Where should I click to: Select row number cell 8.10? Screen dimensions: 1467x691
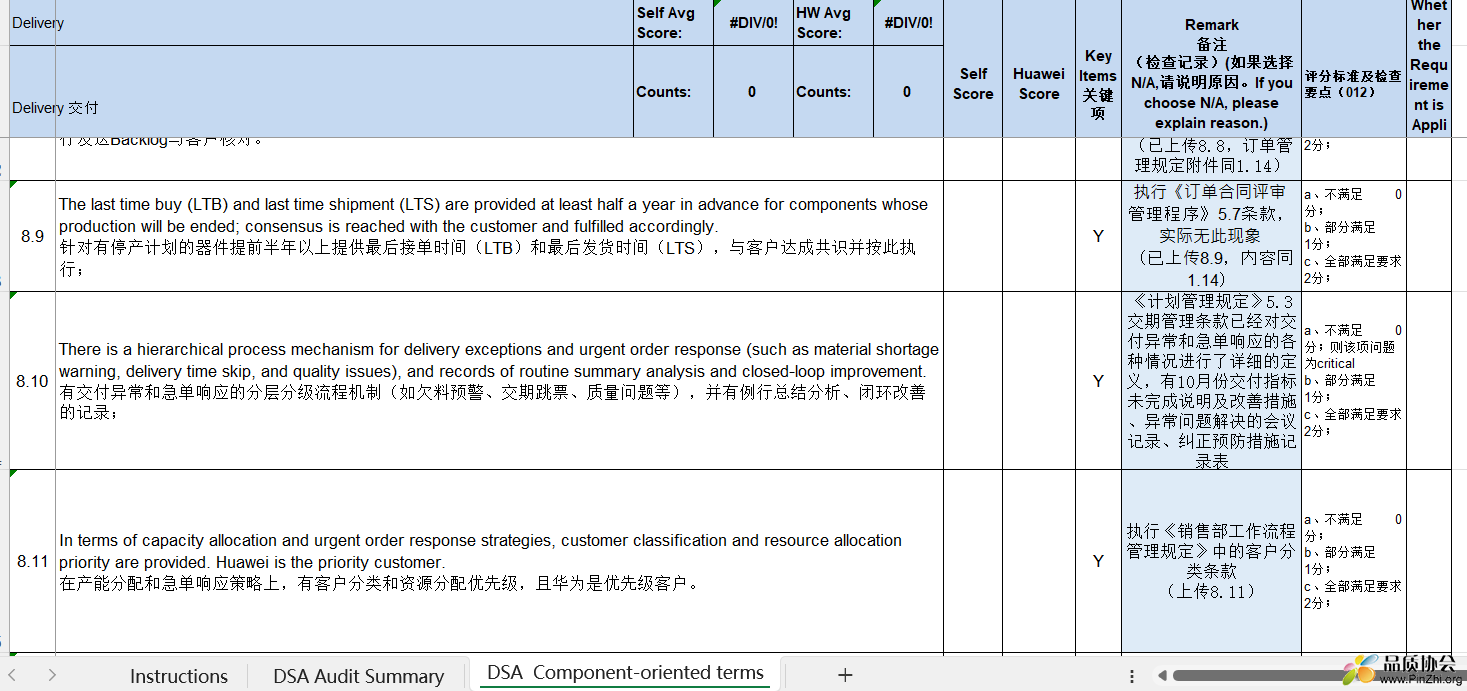pos(32,381)
